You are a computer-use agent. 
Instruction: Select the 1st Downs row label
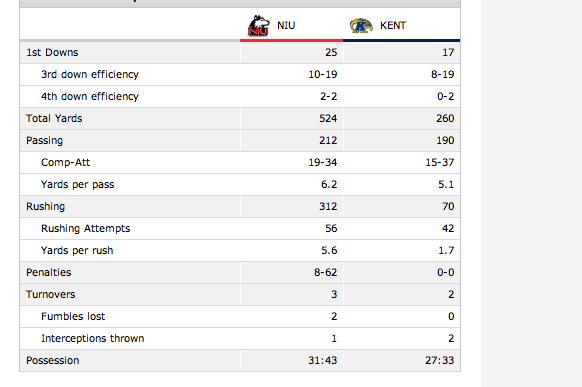[x=52, y=53]
